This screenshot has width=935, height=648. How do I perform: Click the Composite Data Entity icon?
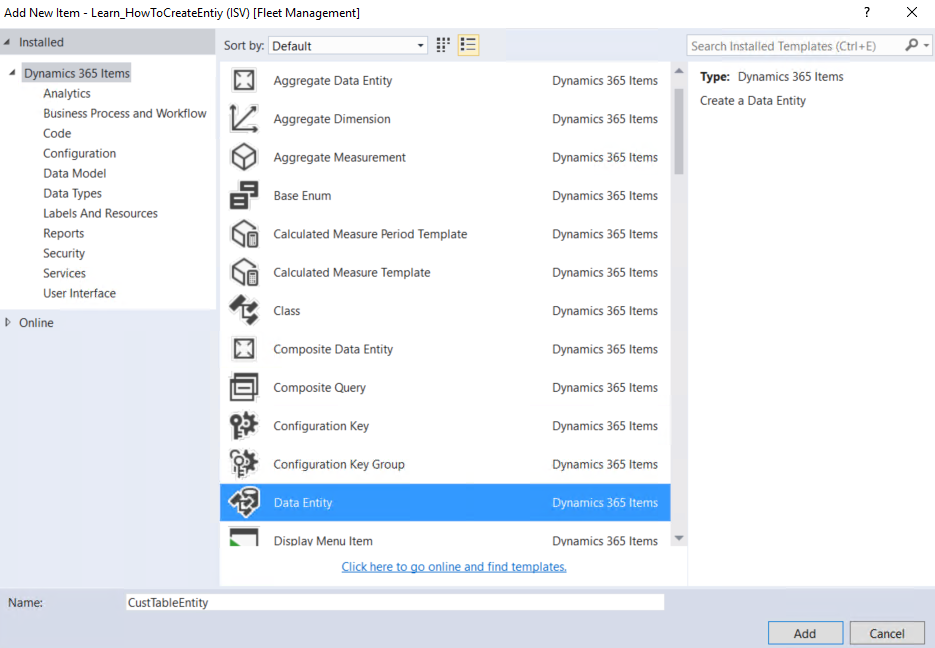click(x=244, y=349)
